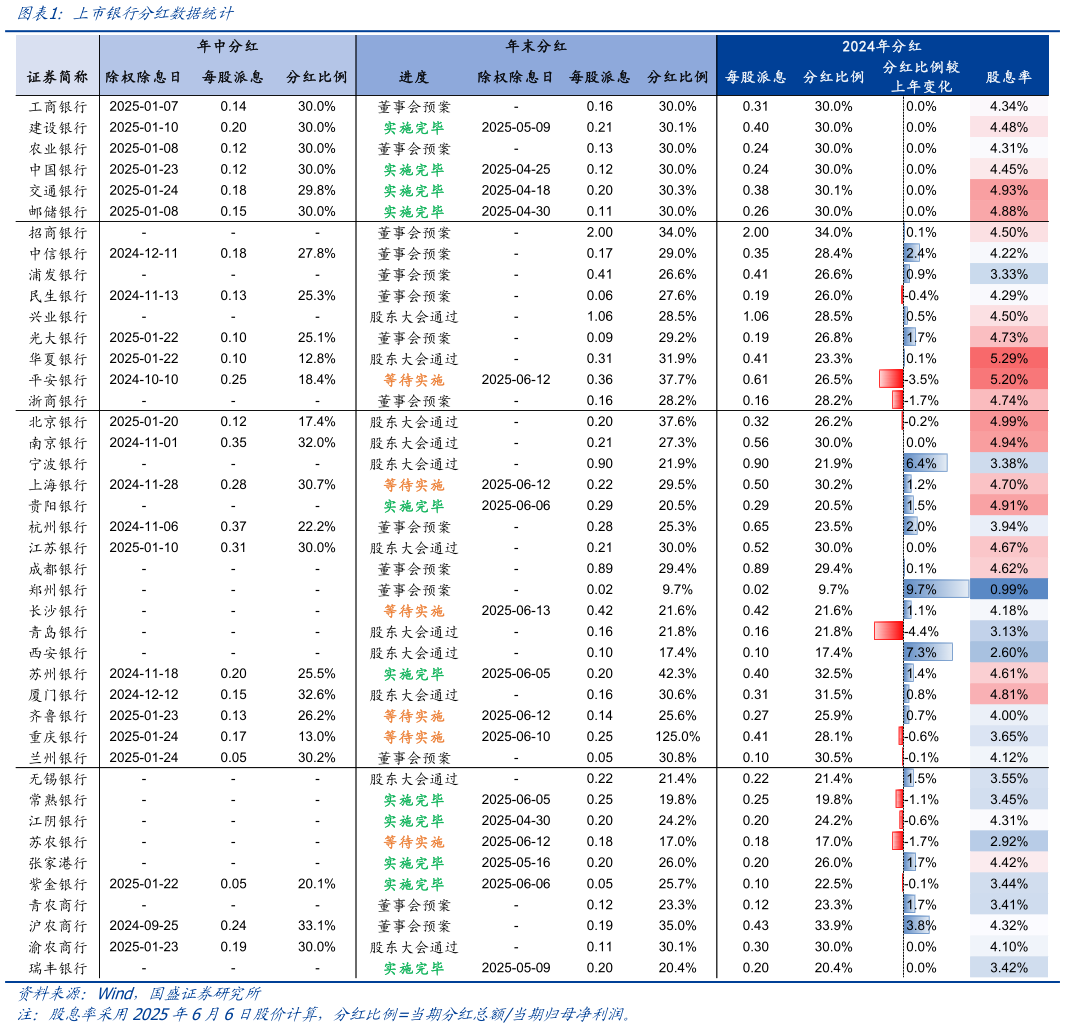The height and width of the screenshot is (1028, 1065).
Task: Click the 3.8% change bar for 沪农商行
Action: (x=918, y=925)
